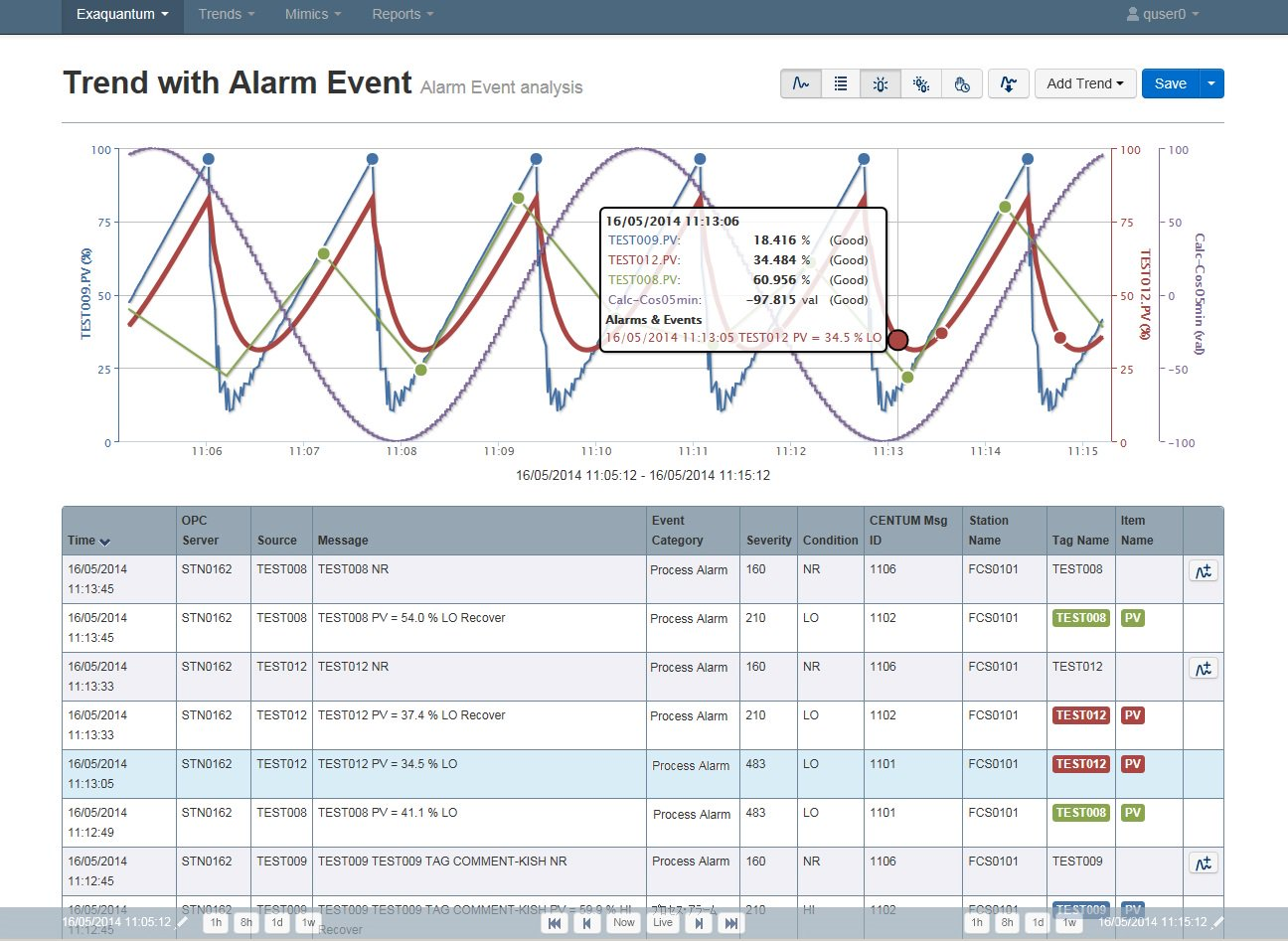Open the Reports menu
The width and height of the screenshot is (1288, 941).
[402, 15]
